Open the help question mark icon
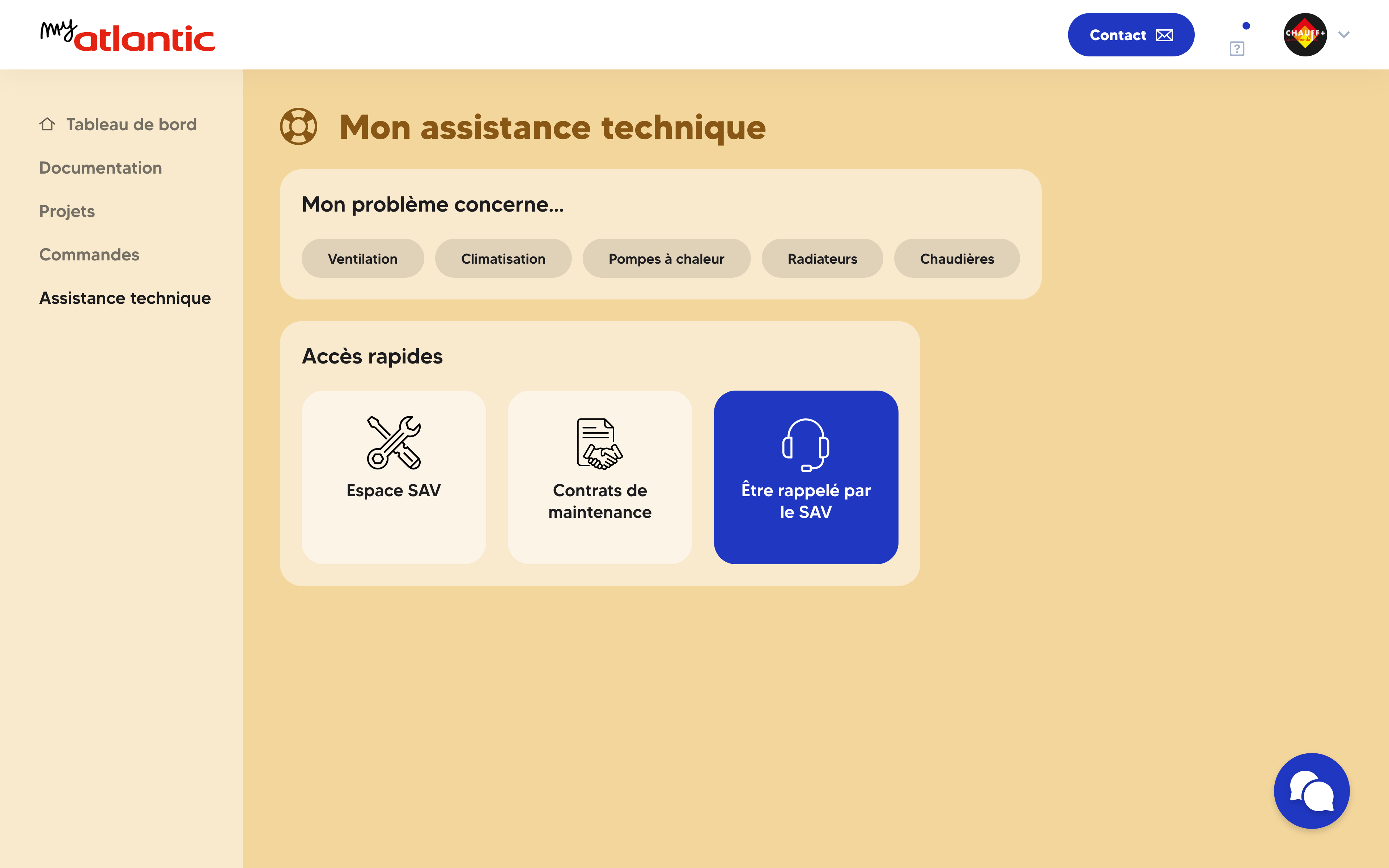Viewport: 1389px width, 868px height. tap(1236, 49)
